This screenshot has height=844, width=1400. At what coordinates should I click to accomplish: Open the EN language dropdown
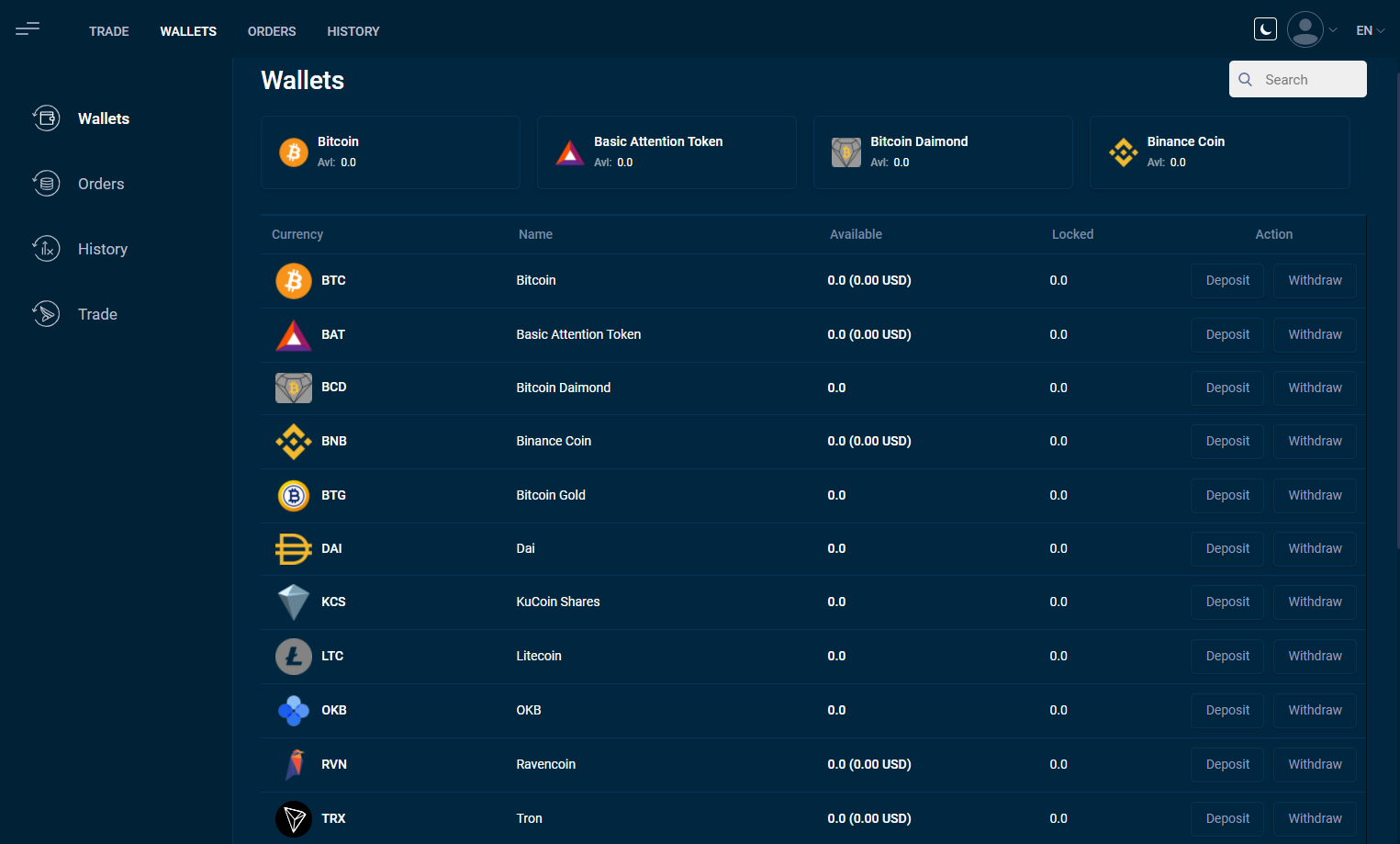tap(1370, 30)
